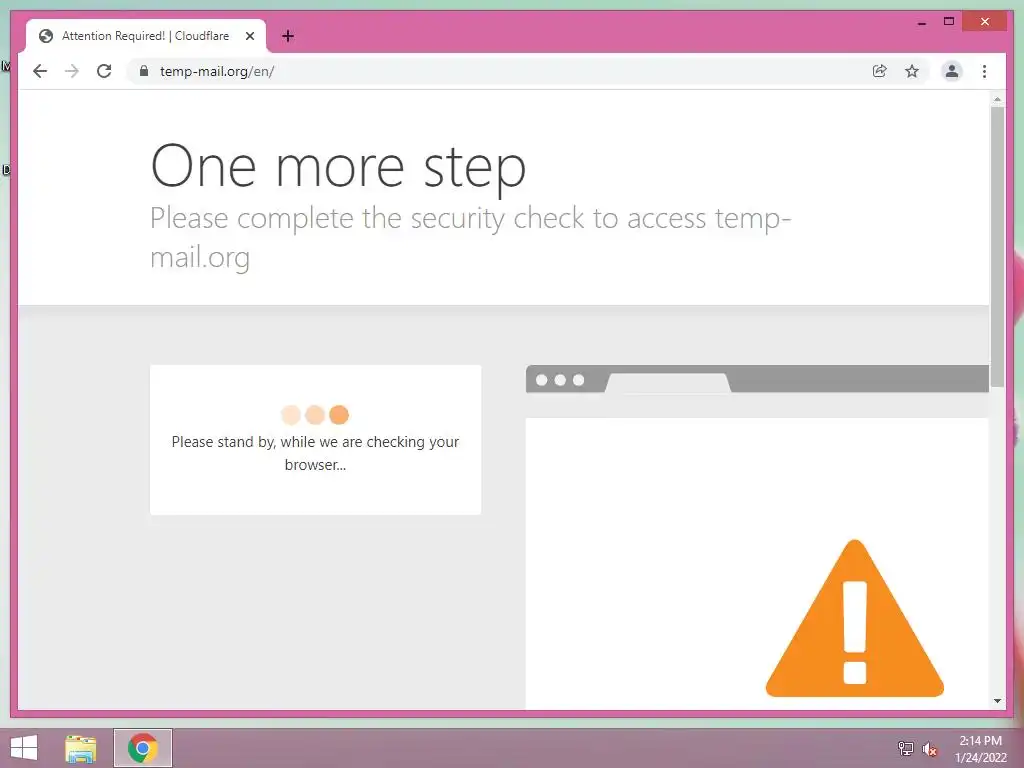Bookmark this page with the star

click(912, 71)
